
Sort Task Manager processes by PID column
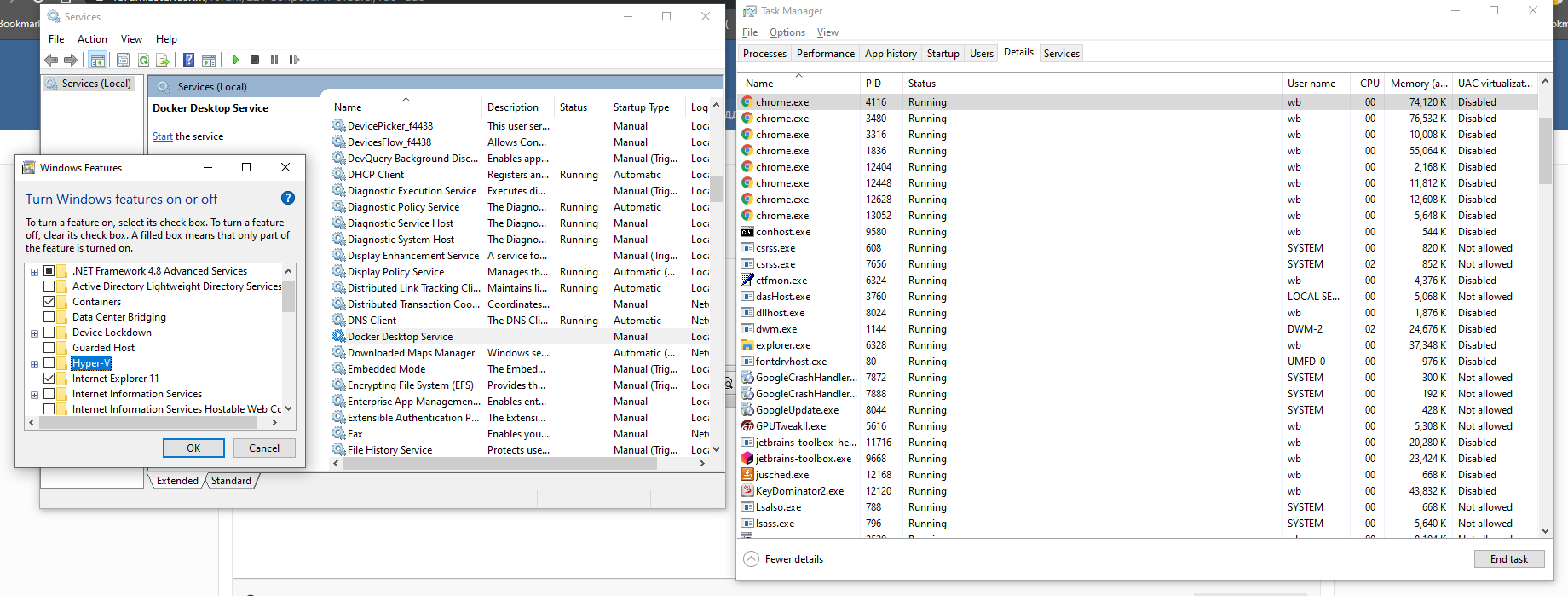(881, 84)
